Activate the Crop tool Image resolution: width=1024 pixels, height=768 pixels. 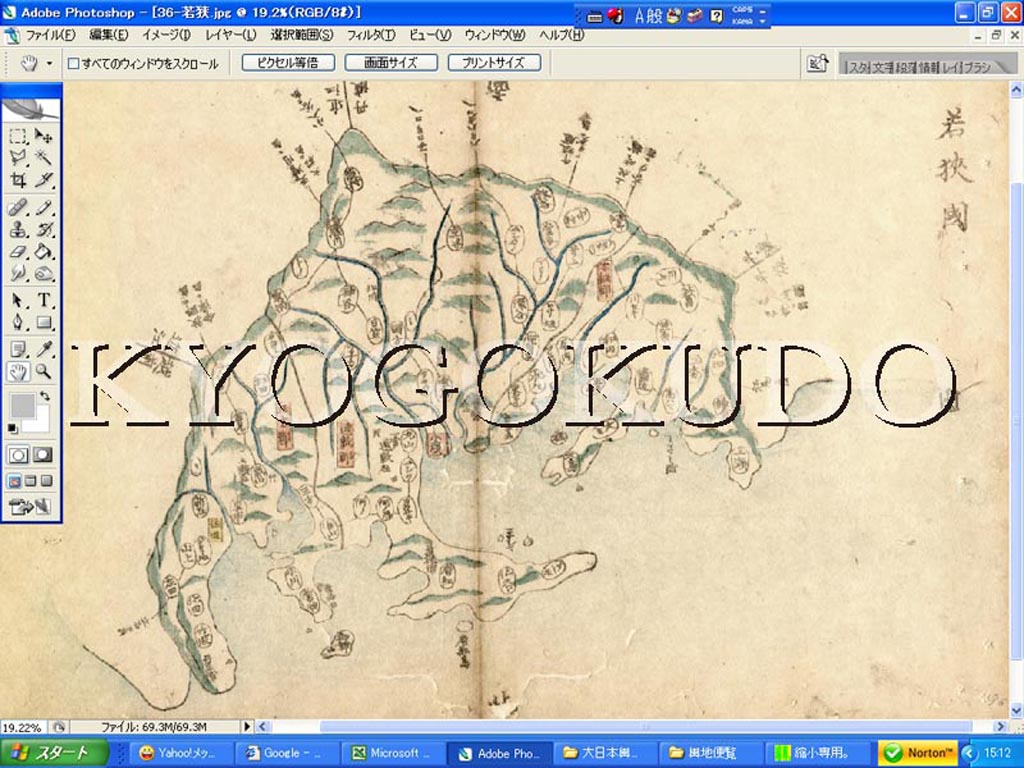(x=18, y=180)
